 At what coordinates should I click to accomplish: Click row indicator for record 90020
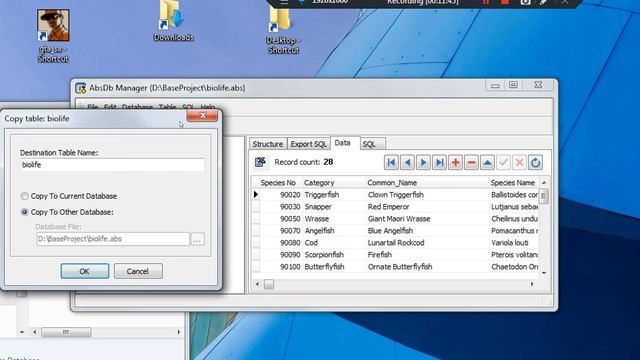256,195
